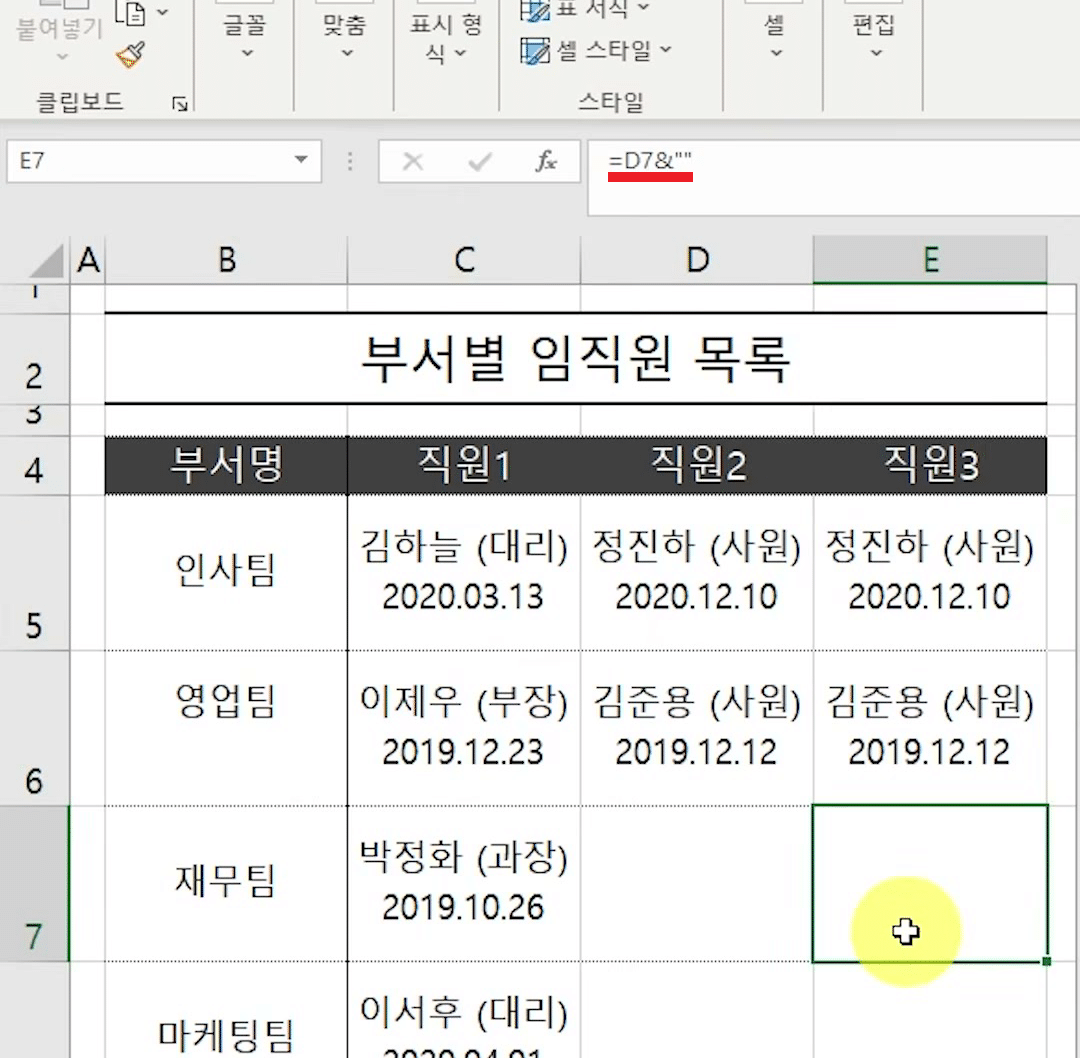Viewport: 1080px width, 1058px height.
Task: Click the 직원2 header cell
Action: point(697,466)
